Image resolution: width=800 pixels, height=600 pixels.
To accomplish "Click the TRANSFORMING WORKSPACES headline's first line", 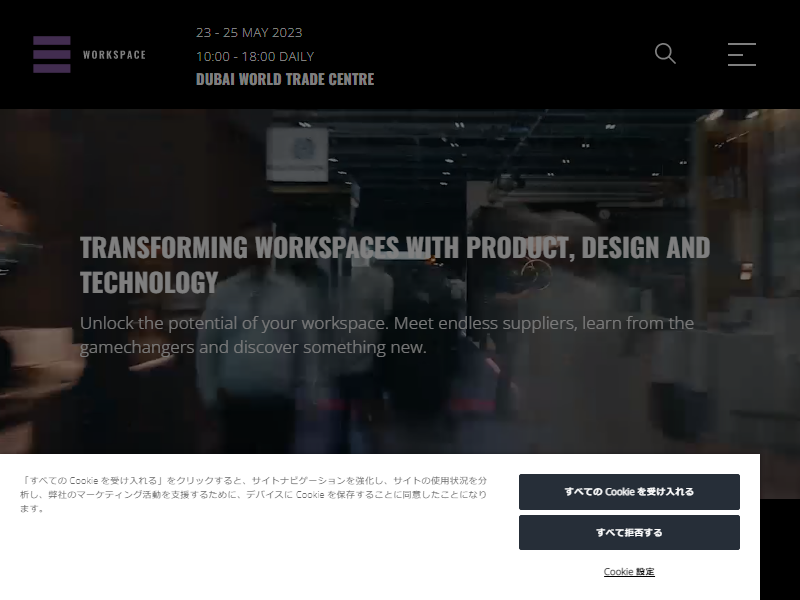I will pos(395,247).
